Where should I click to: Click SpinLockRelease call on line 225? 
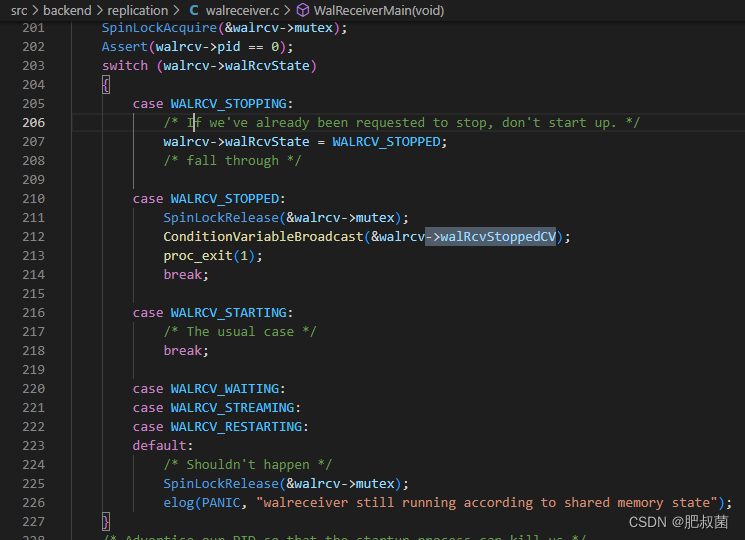(221, 484)
